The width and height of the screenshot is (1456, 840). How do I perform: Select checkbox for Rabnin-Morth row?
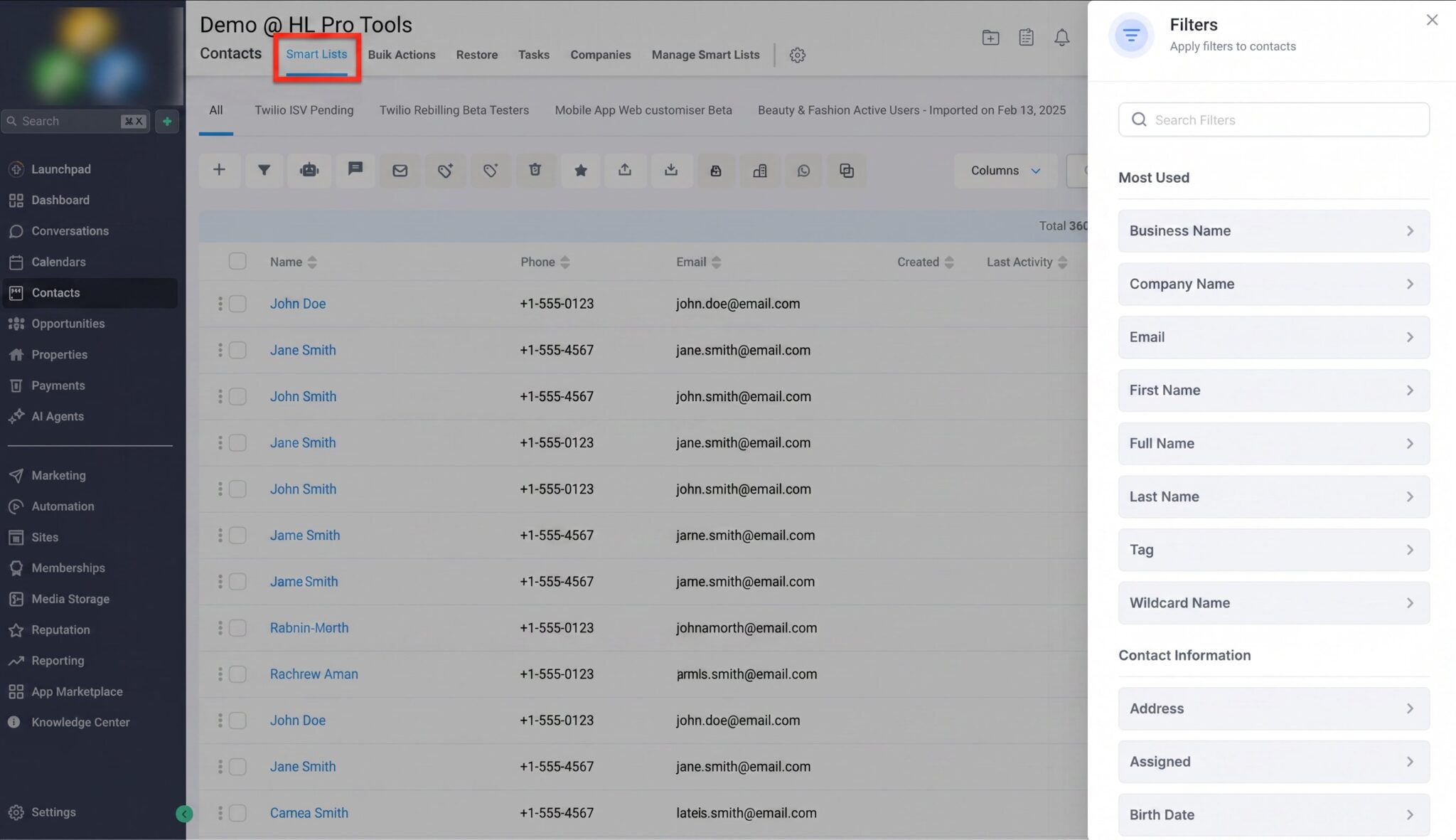coord(237,627)
